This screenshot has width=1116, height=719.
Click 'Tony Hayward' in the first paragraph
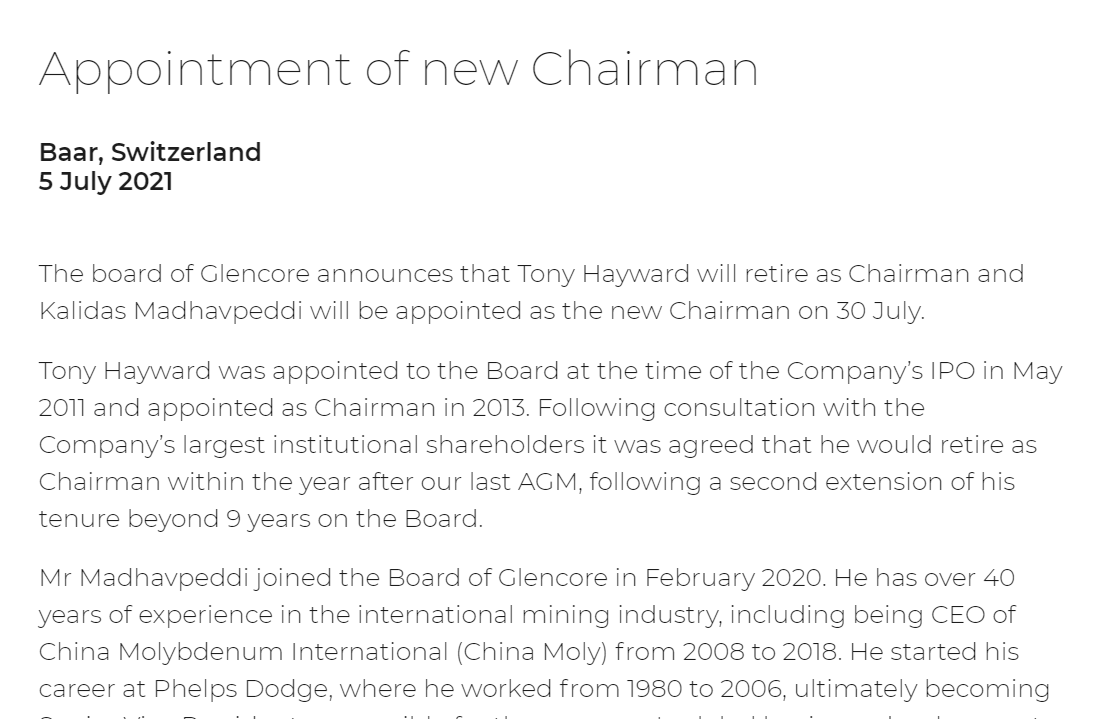pos(603,274)
